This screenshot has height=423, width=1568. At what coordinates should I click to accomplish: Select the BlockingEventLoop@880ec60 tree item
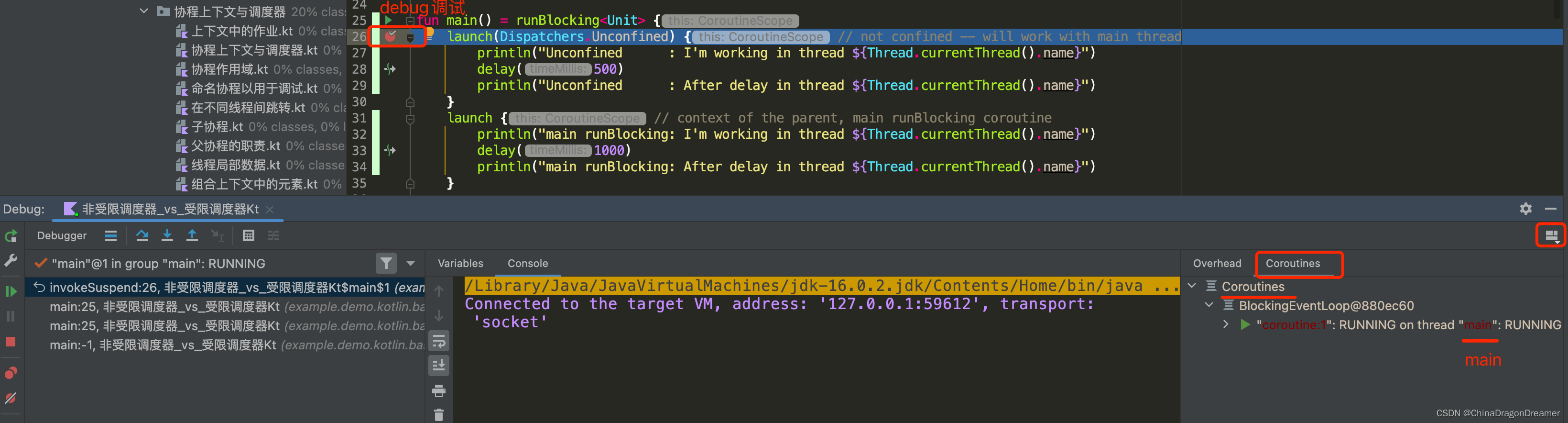click(1326, 305)
